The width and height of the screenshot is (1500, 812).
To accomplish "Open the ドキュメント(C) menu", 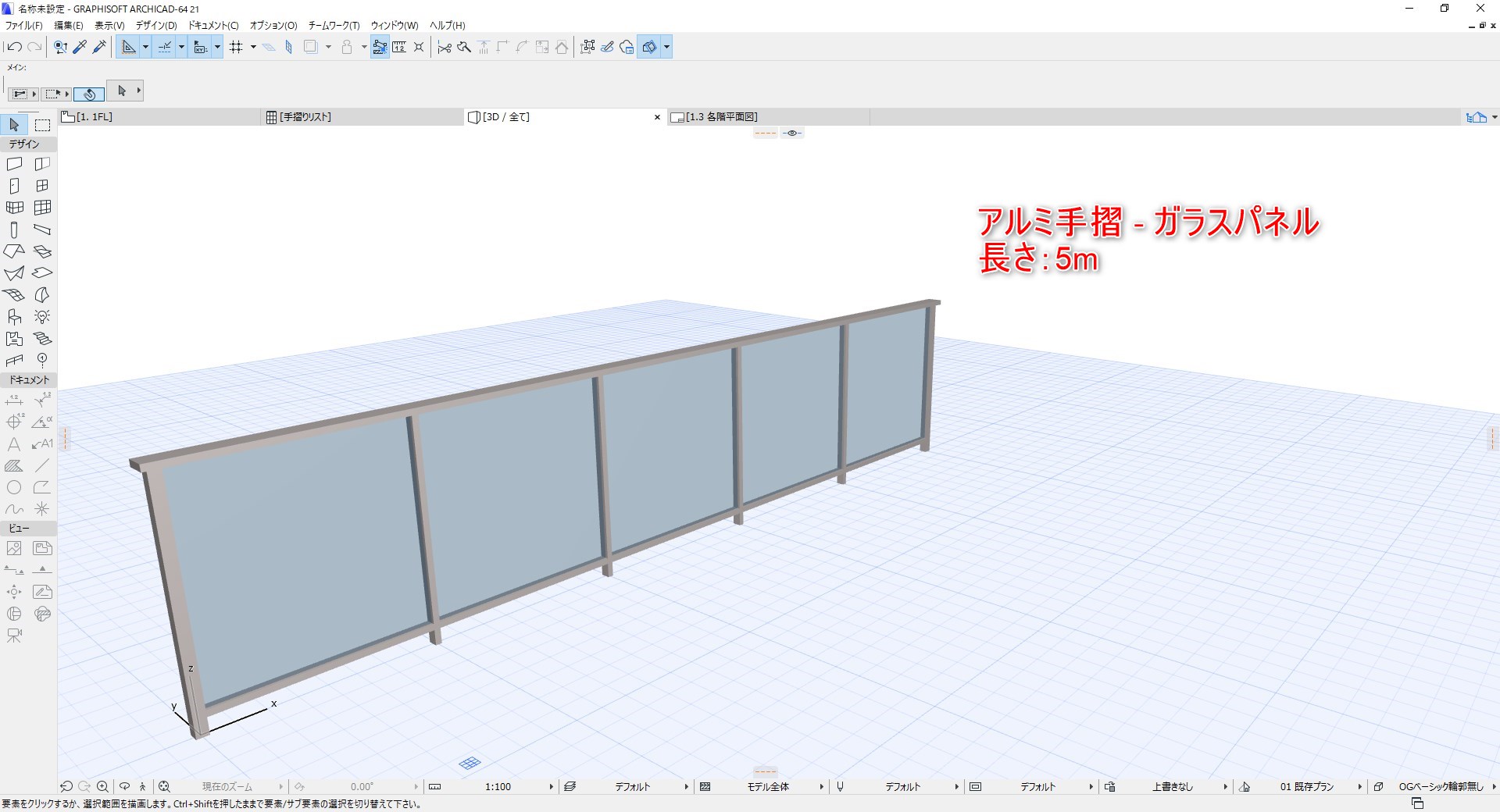I will [x=213, y=26].
